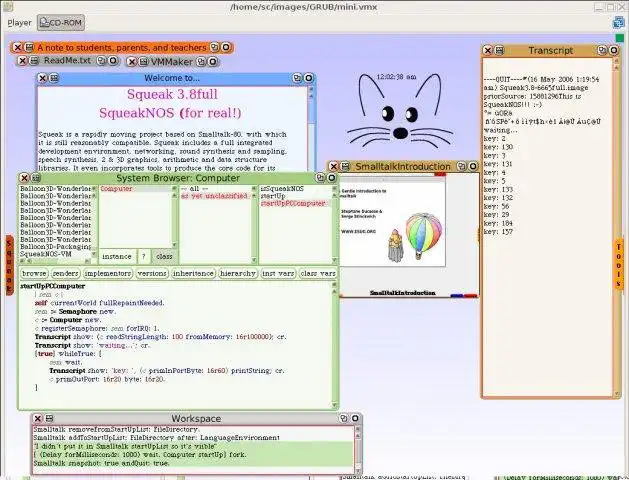The width and height of the screenshot is (629, 480).
Task: Collapse the SmalltalkIntroduction window
Action: click(473, 166)
